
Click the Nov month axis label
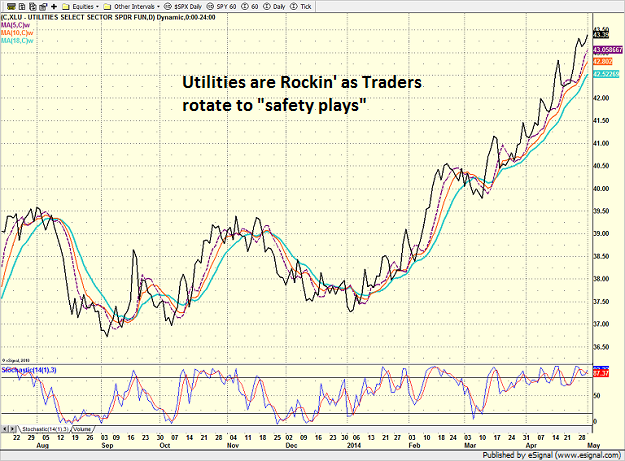point(233,445)
